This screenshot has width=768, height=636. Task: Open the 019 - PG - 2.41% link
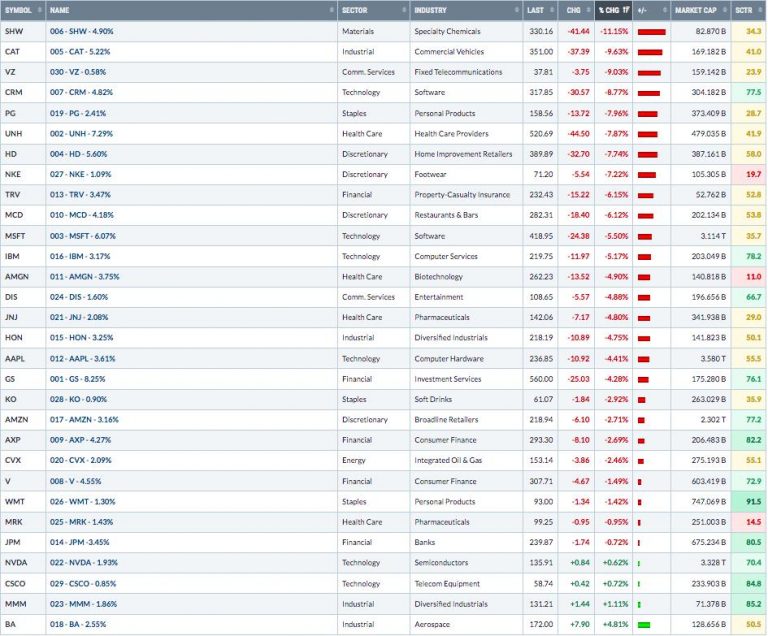coord(78,113)
